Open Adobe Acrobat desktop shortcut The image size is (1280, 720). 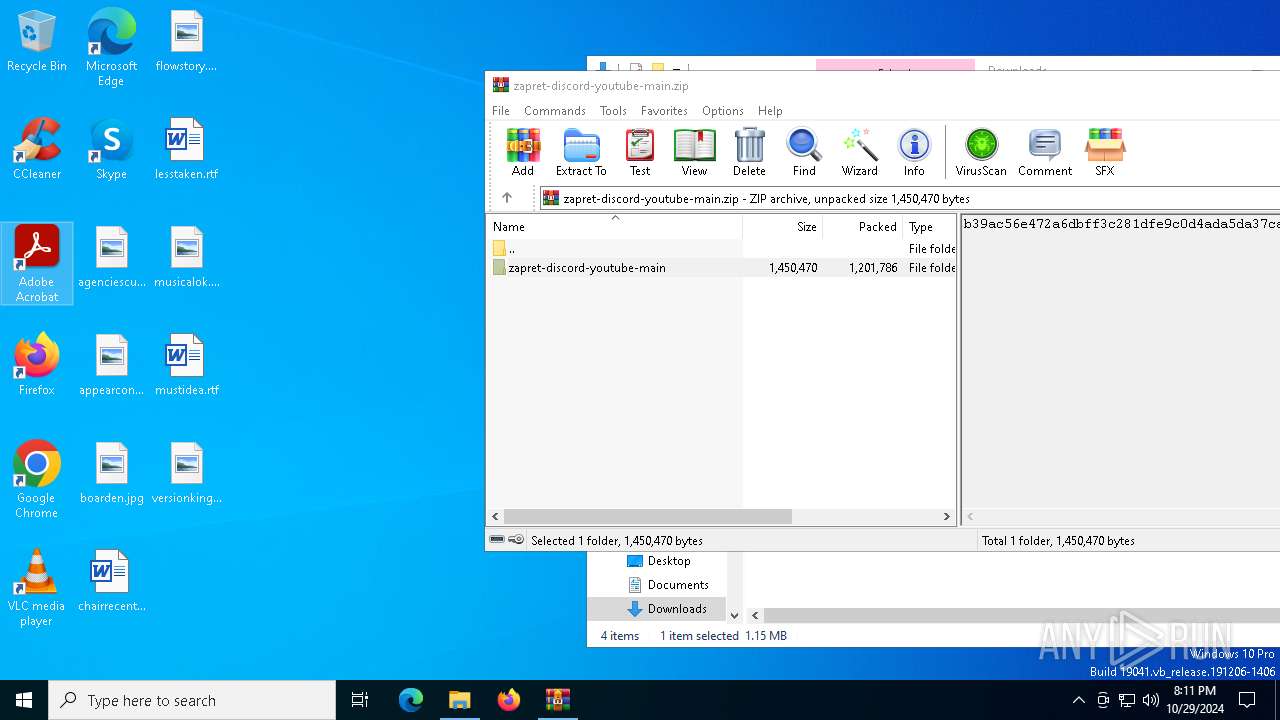pos(37,263)
